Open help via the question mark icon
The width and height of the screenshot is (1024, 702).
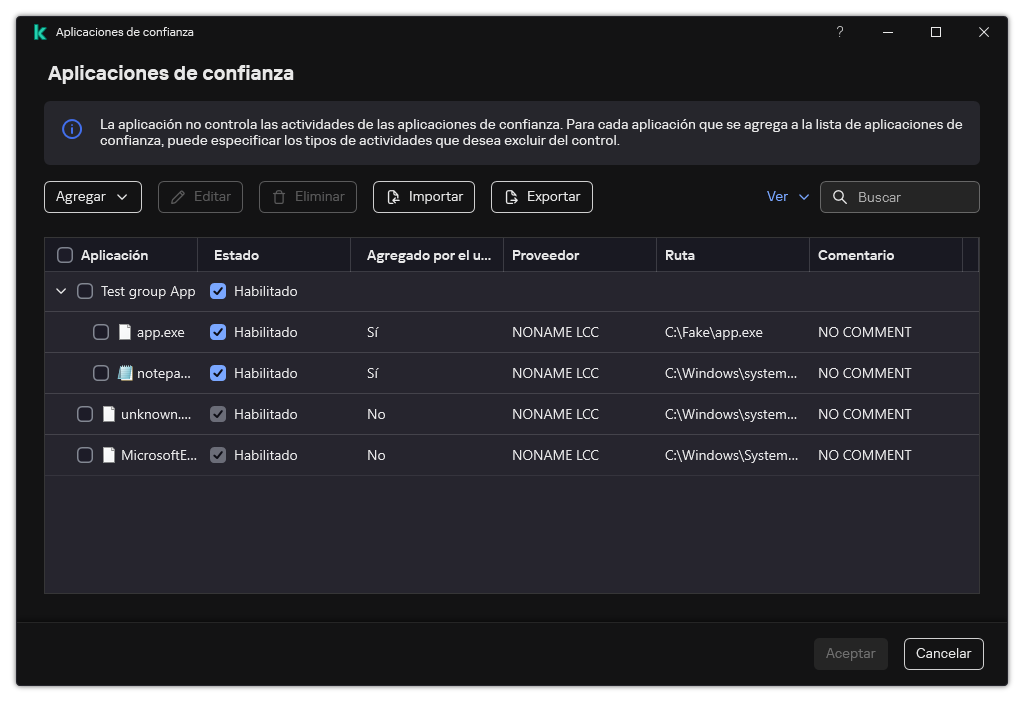(x=839, y=31)
